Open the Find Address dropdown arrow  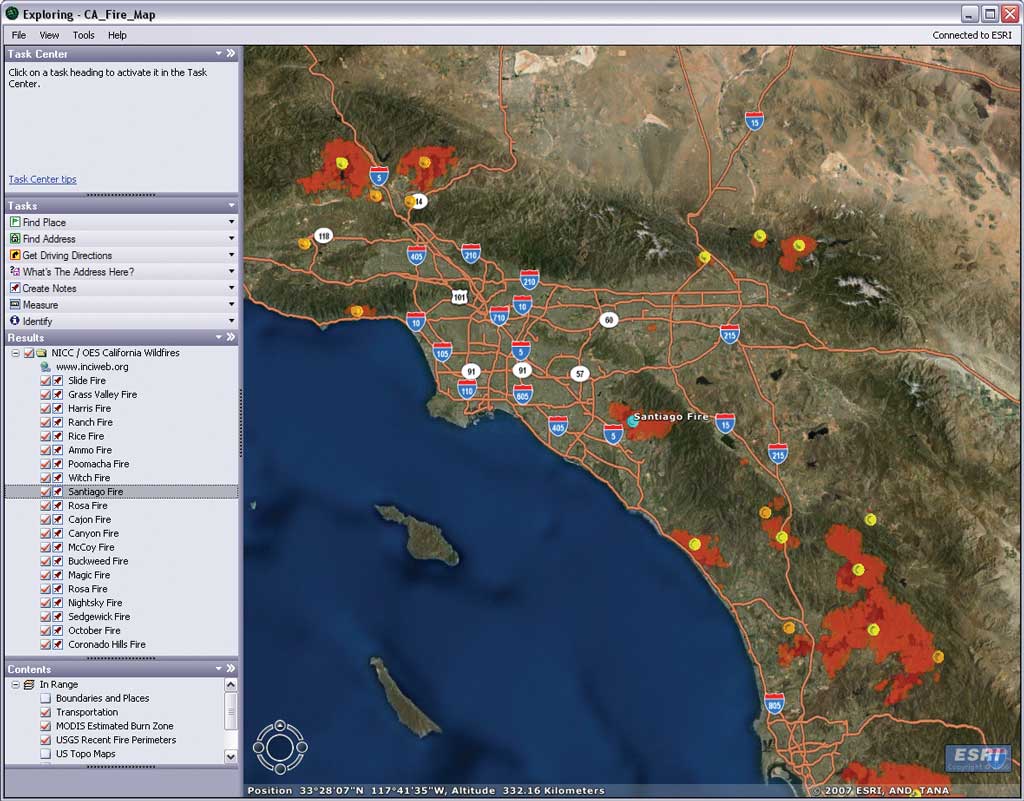[231, 238]
